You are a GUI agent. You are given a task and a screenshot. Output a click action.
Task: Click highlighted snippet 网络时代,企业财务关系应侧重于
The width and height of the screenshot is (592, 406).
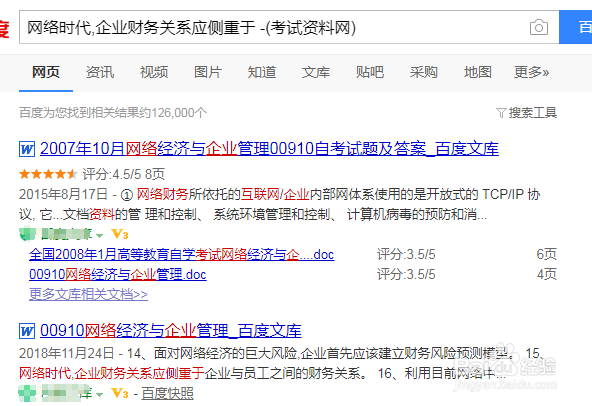(x=112, y=373)
